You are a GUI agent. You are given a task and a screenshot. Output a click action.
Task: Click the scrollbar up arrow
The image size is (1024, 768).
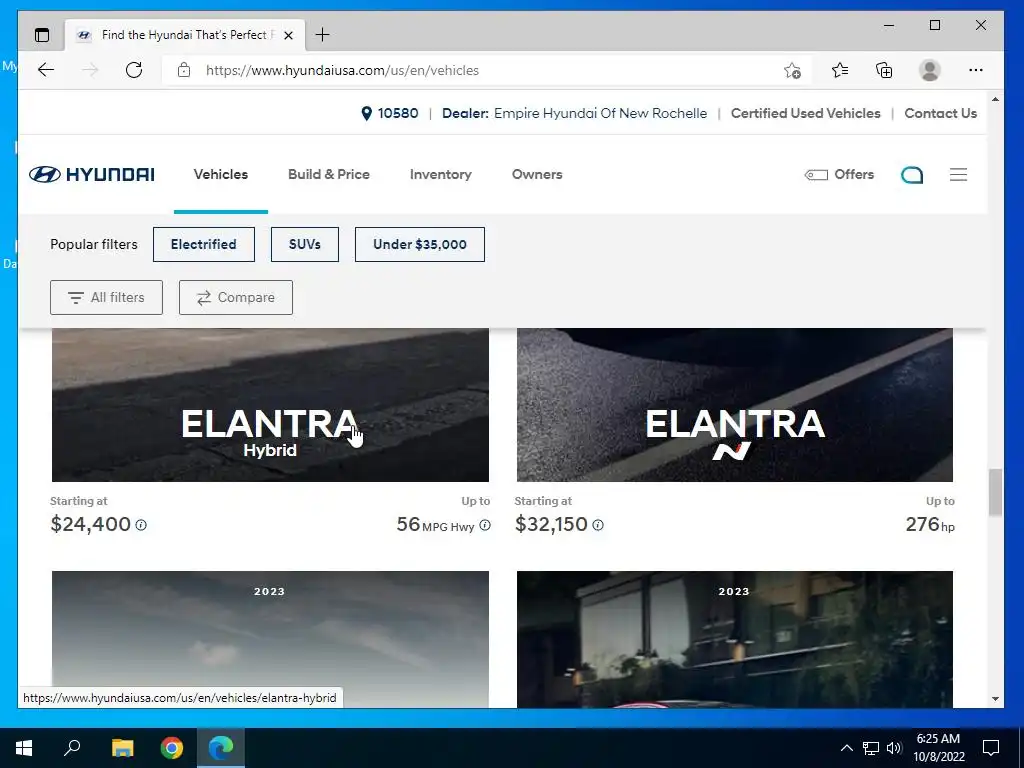pyautogui.click(x=995, y=99)
